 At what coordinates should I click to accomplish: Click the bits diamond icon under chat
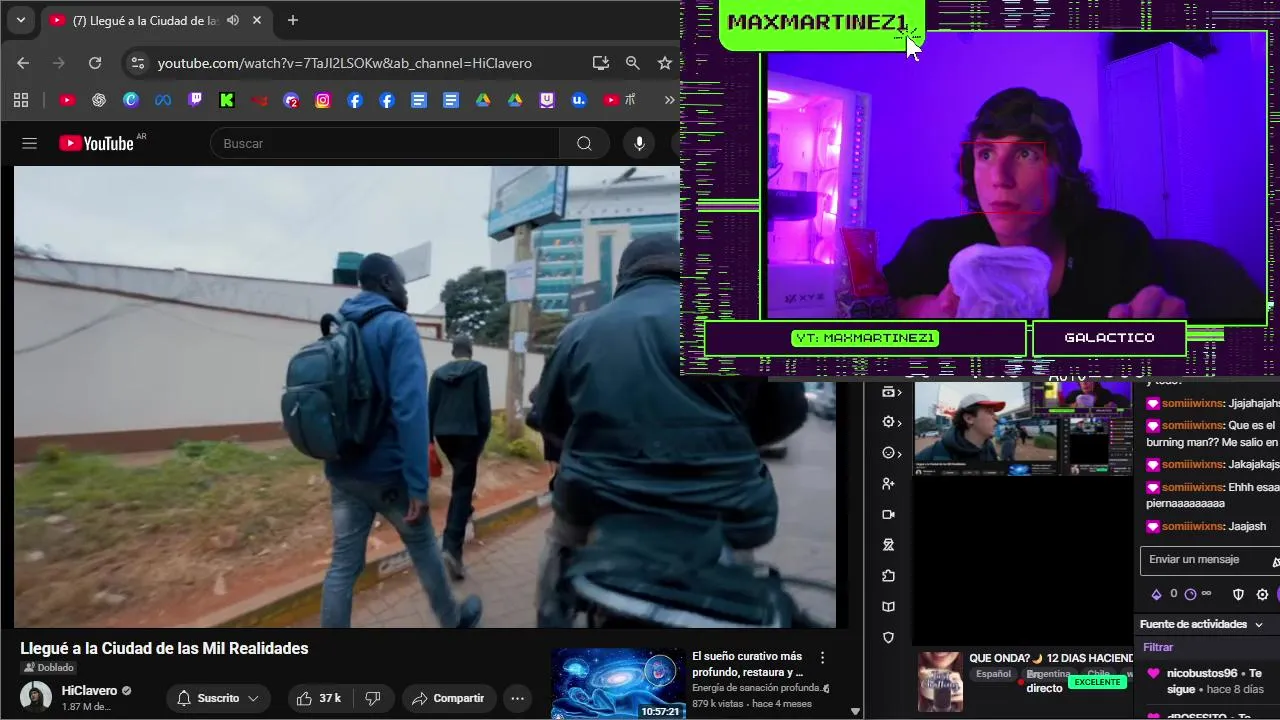click(x=1157, y=594)
